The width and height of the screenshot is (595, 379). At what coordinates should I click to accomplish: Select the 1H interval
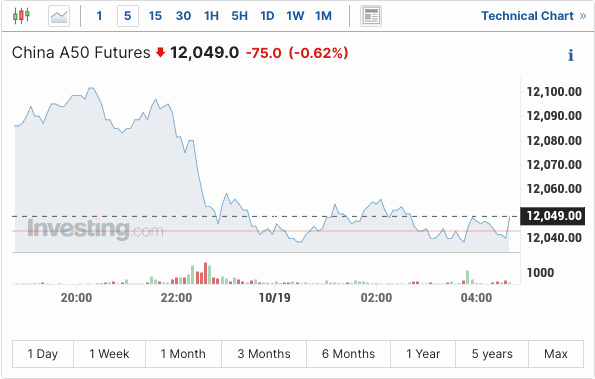click(x=211, y=16)
